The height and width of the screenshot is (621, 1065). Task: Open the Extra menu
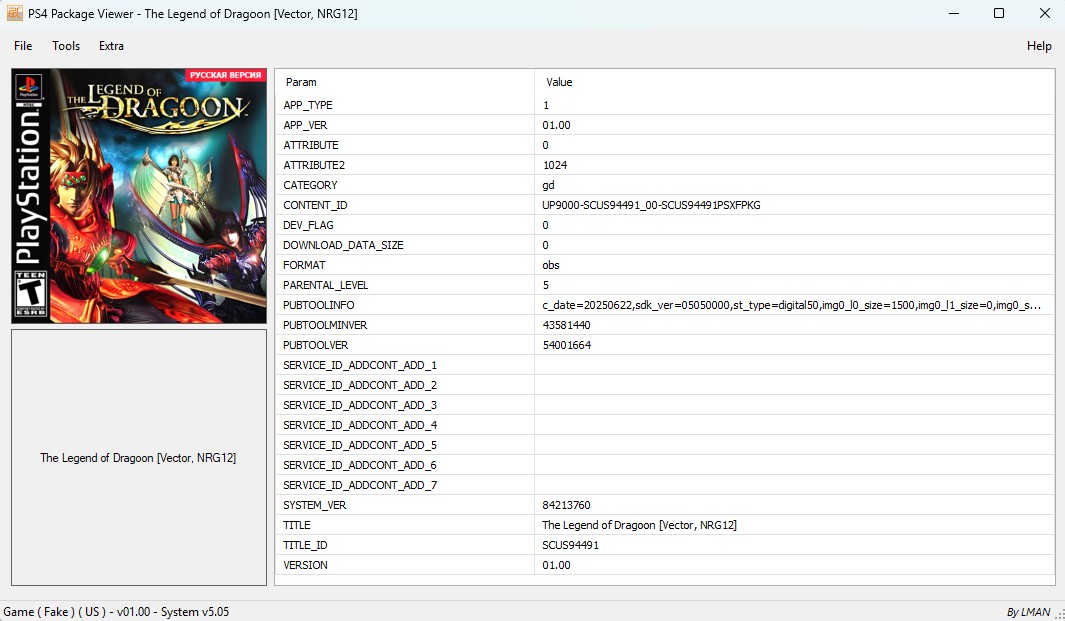click(x=111, y=46)
